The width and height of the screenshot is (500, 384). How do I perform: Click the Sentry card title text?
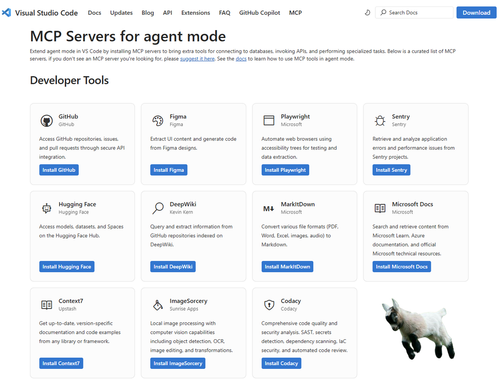pyautogui.click(x=401, y=116)
